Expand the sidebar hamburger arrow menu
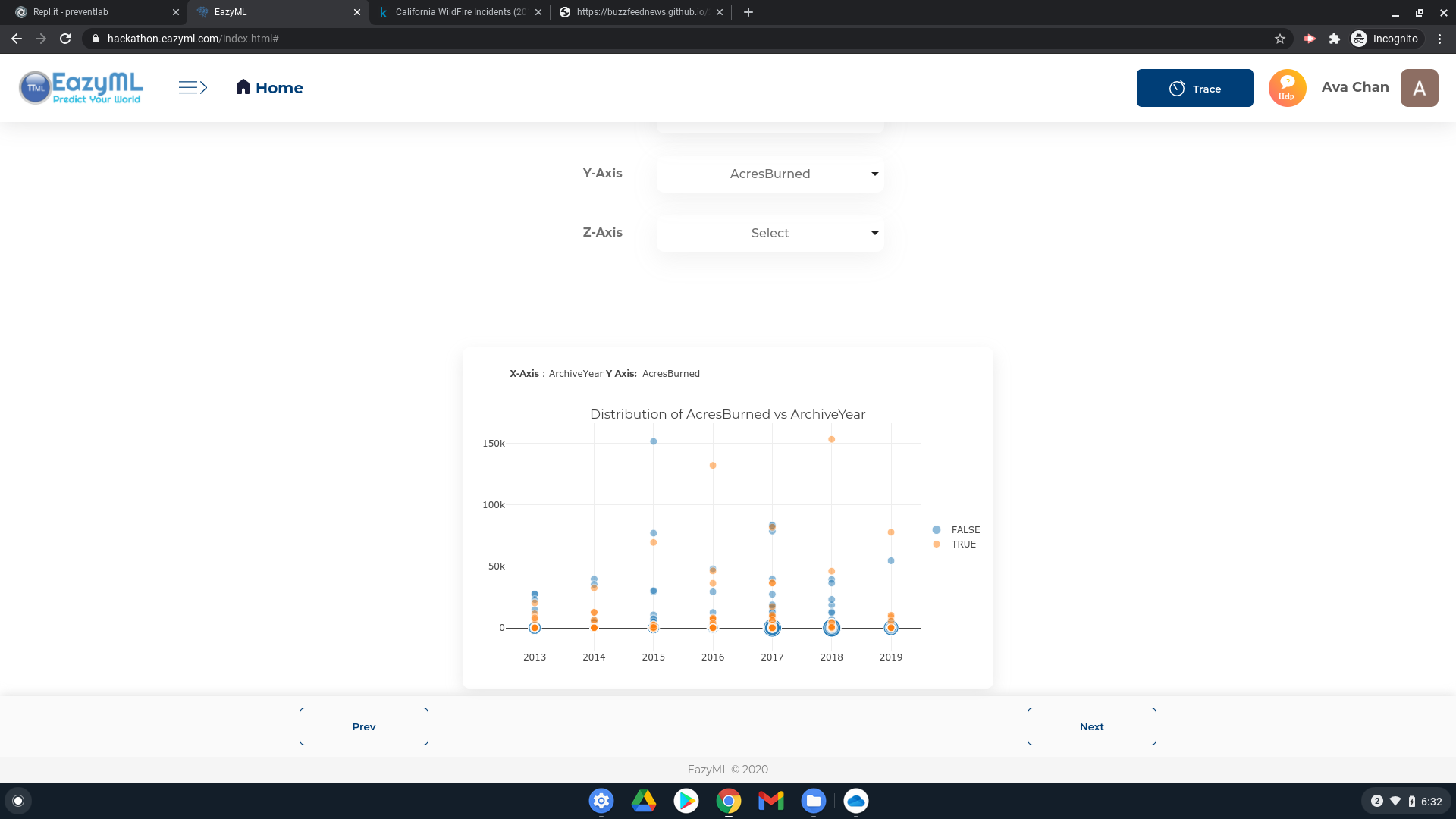1456x819 pixels. (x=193, y=88)
